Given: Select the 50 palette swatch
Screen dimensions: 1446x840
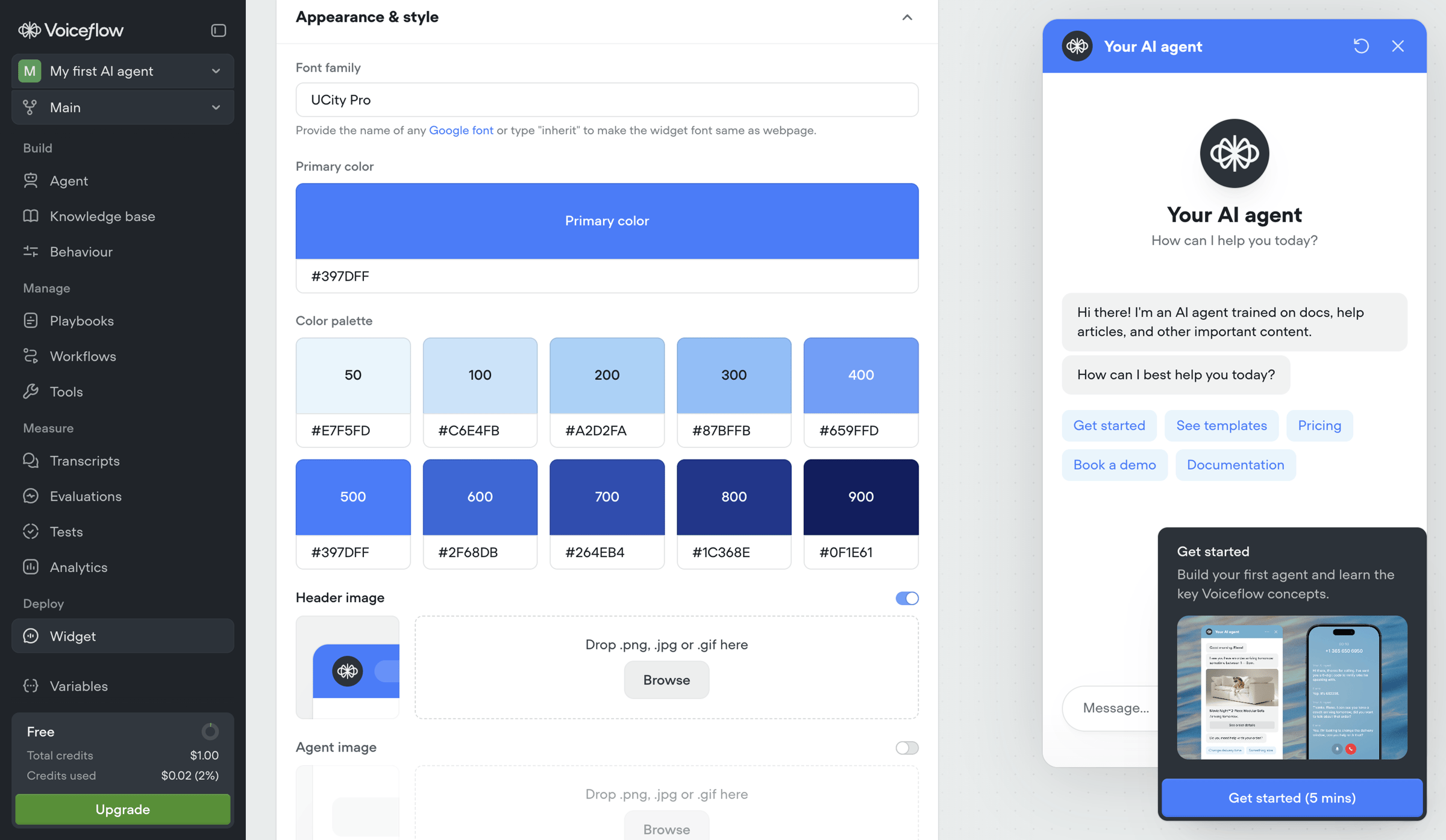Looking at the screenshot, I should 353,376.
